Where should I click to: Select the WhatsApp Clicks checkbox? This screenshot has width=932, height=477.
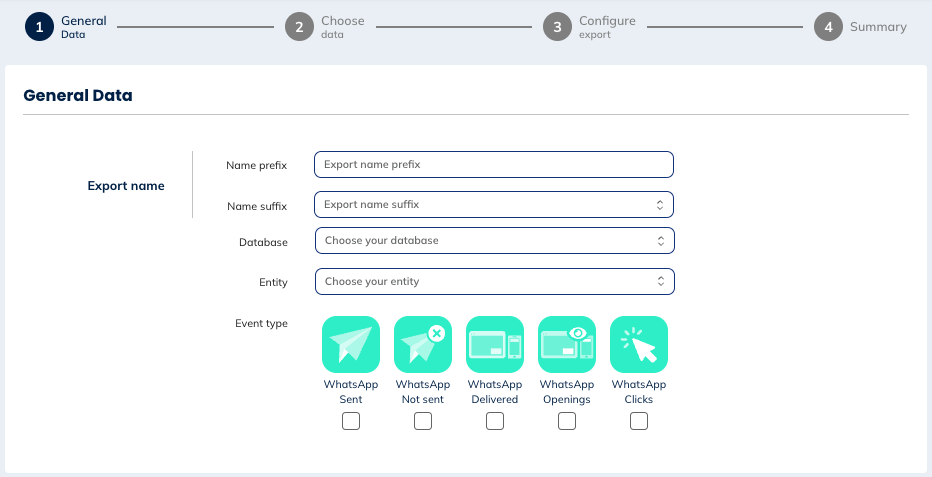tap(639, 421)
